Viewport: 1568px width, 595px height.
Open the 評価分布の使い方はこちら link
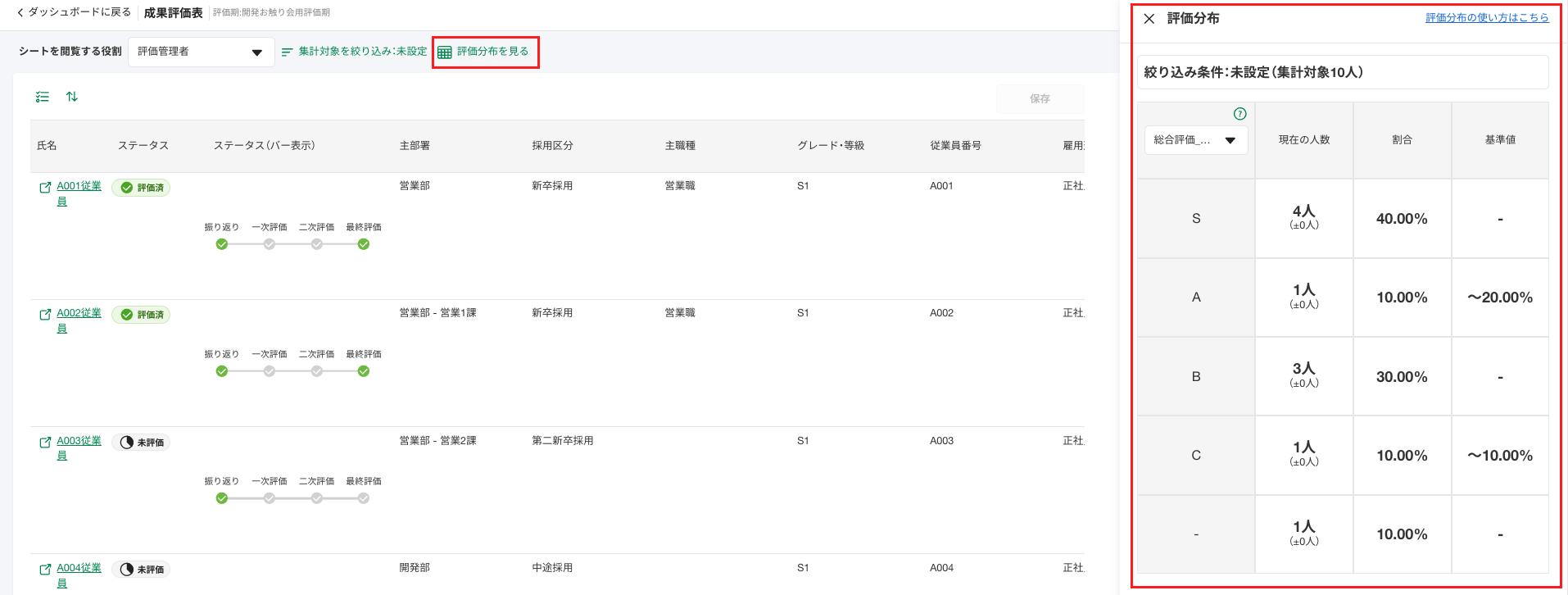tap(1486, 18)
